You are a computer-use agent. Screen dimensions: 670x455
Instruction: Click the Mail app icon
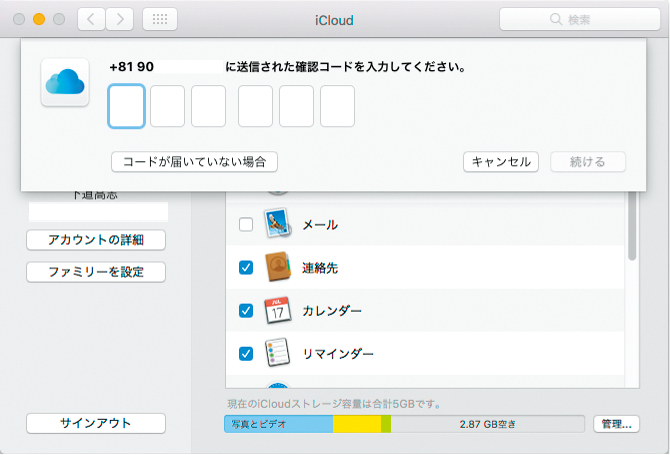pyautogui.click(x=277, y=223)
